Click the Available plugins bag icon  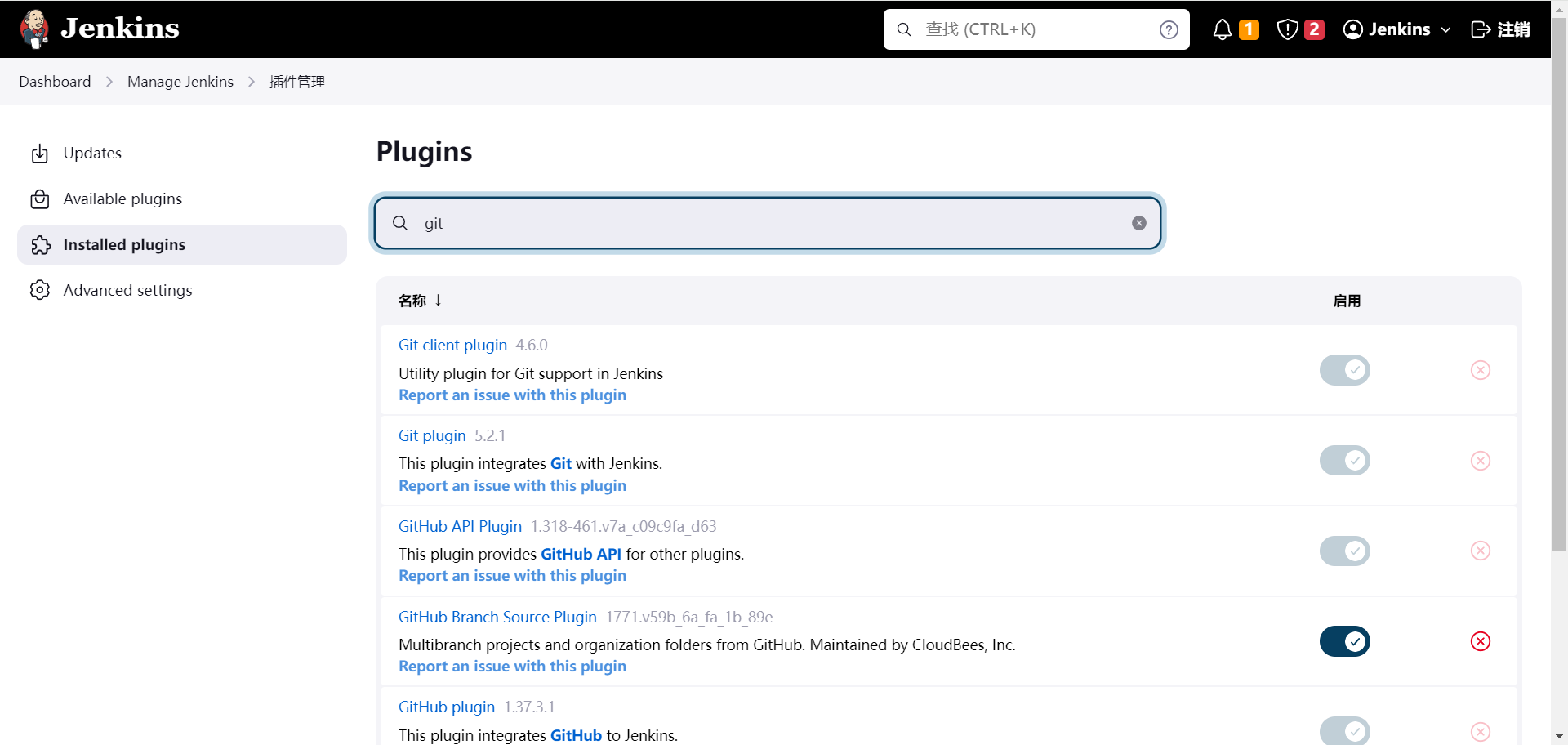[x=39, y=199]
